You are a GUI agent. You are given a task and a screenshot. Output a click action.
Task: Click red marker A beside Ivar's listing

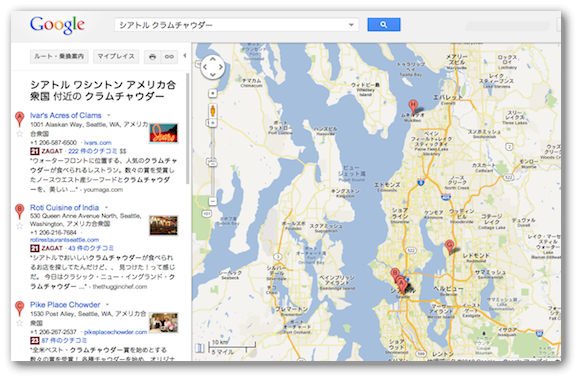(x=20, y=119)
